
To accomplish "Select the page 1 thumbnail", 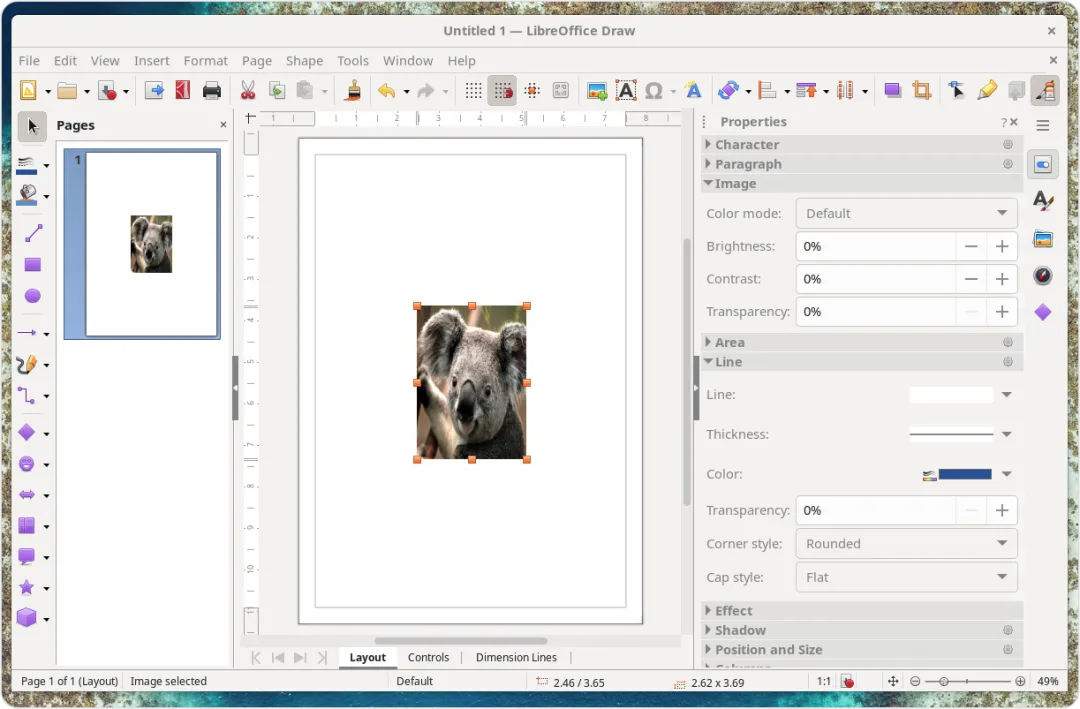I will pos(151,244).
